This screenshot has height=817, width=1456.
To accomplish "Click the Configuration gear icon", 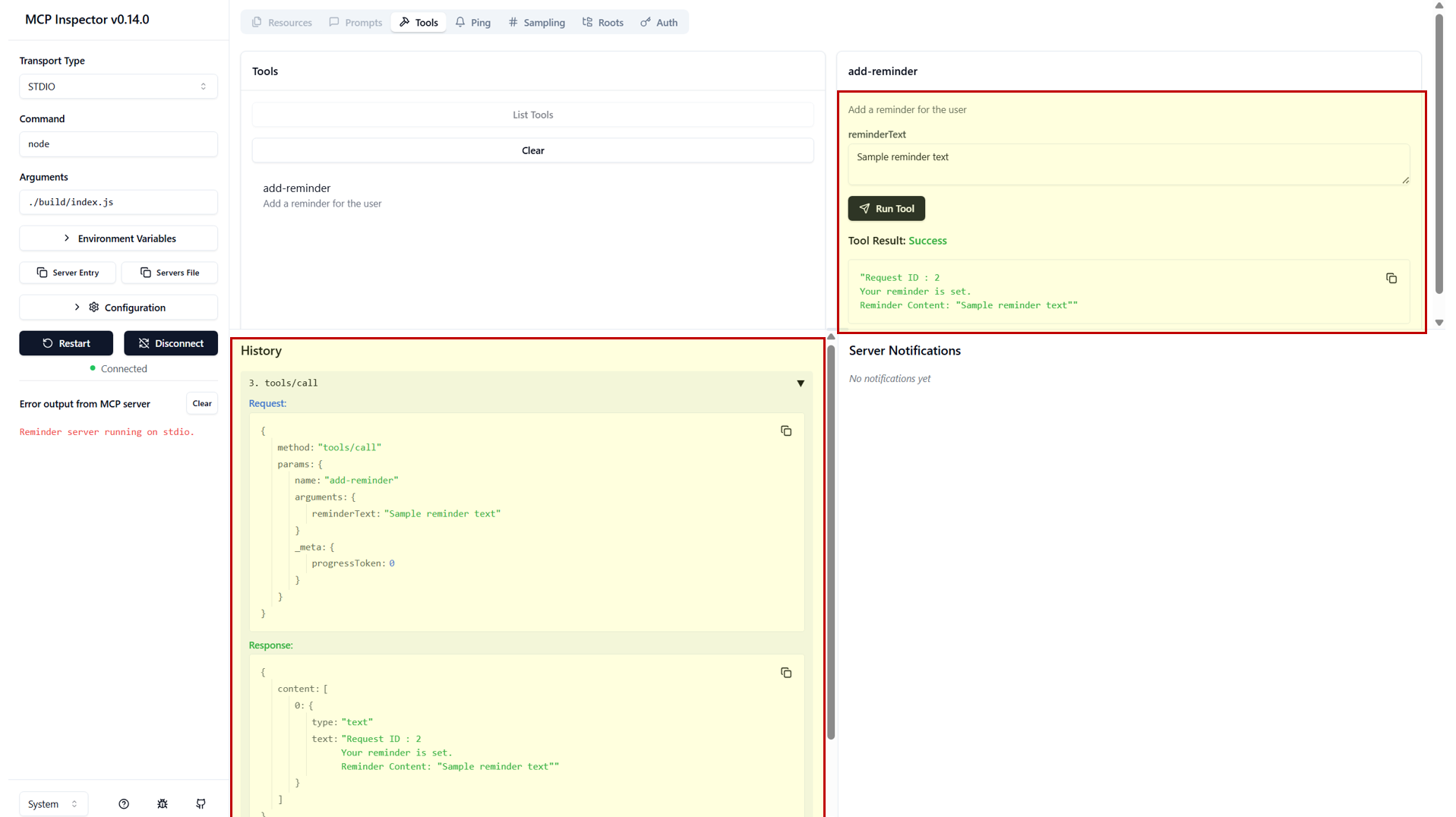I will (94, 308).
